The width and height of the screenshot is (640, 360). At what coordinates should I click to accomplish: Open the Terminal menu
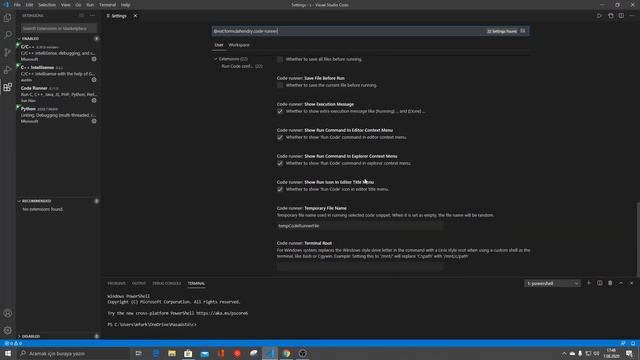pyautogui.click(x=107, y=5)
